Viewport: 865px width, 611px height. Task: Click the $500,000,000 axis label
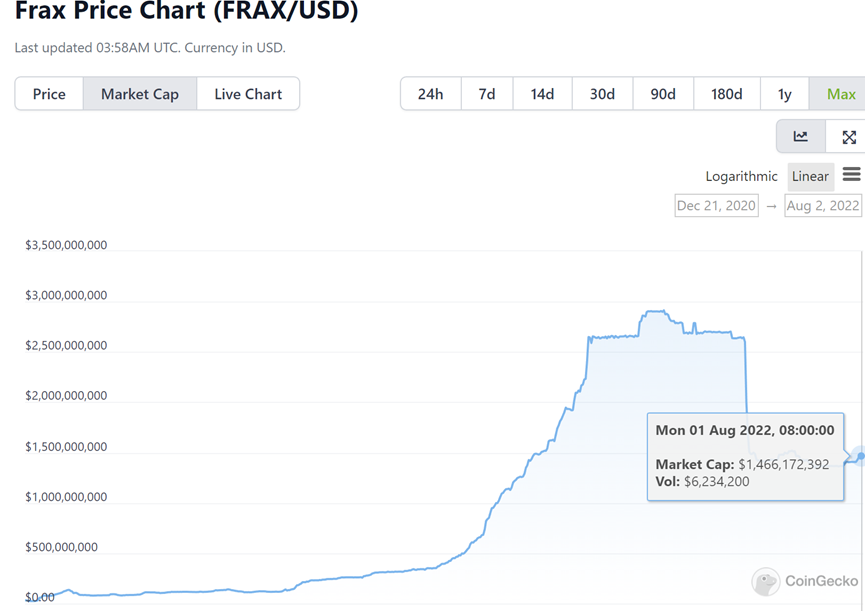[x=61, y=546]
